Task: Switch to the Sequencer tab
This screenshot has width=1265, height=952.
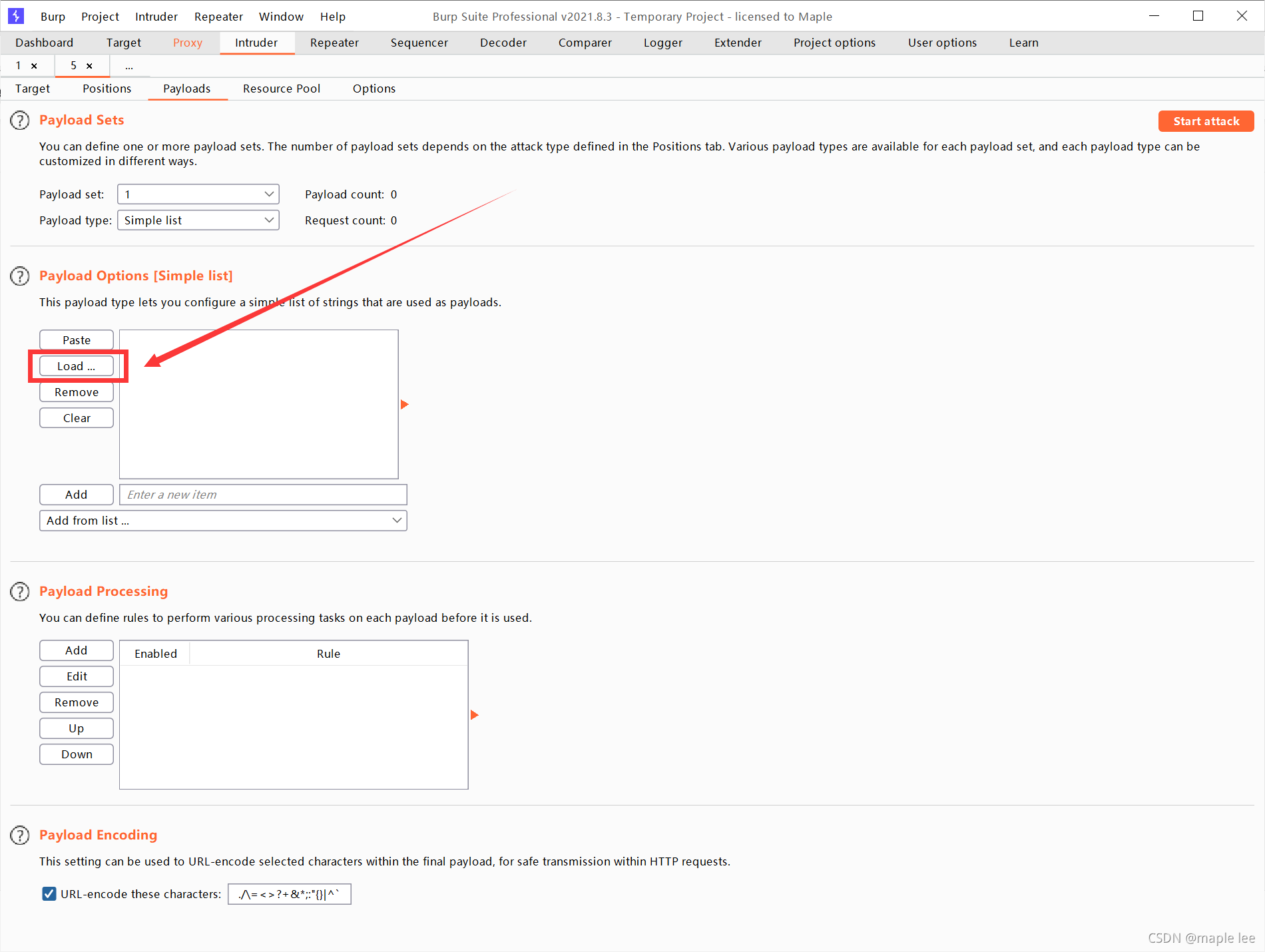Action: click(419, 43)
